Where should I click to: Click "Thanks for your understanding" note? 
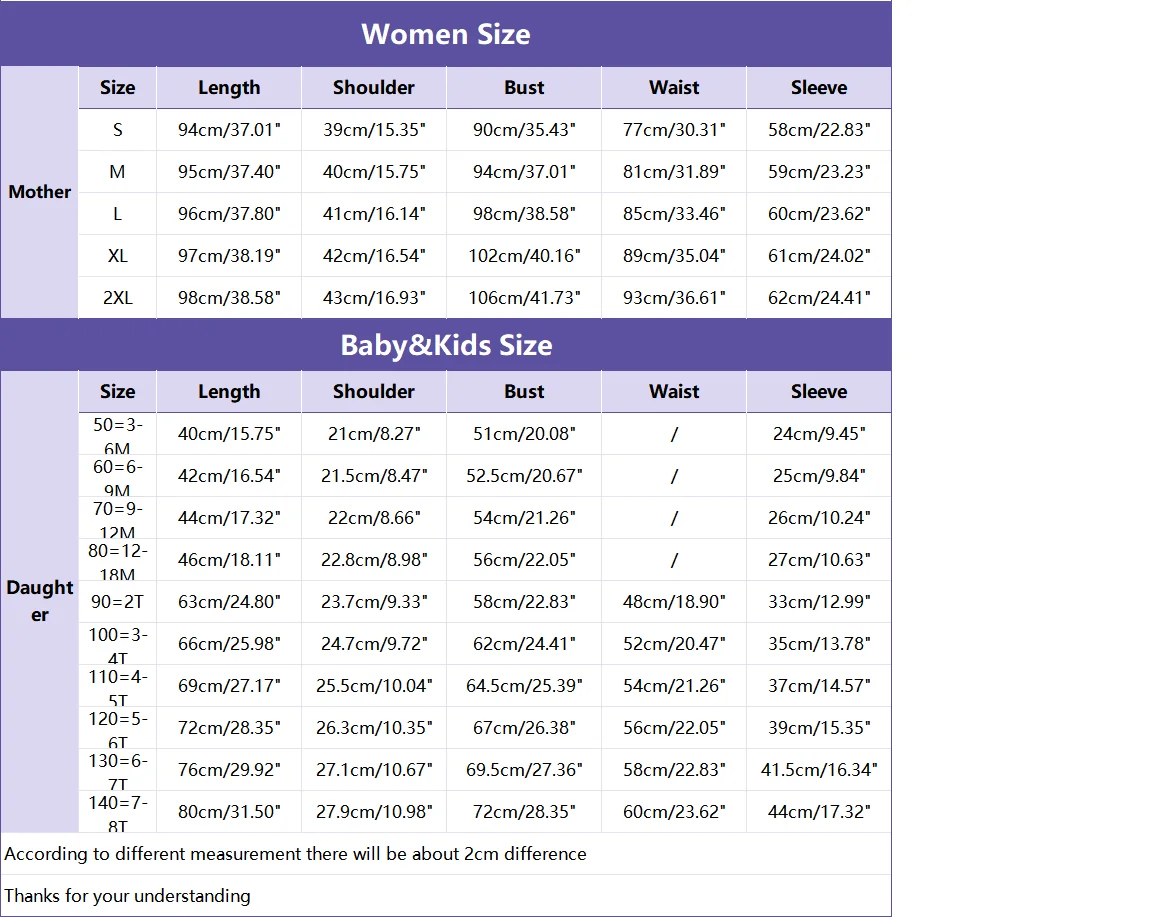click(127, 896)
